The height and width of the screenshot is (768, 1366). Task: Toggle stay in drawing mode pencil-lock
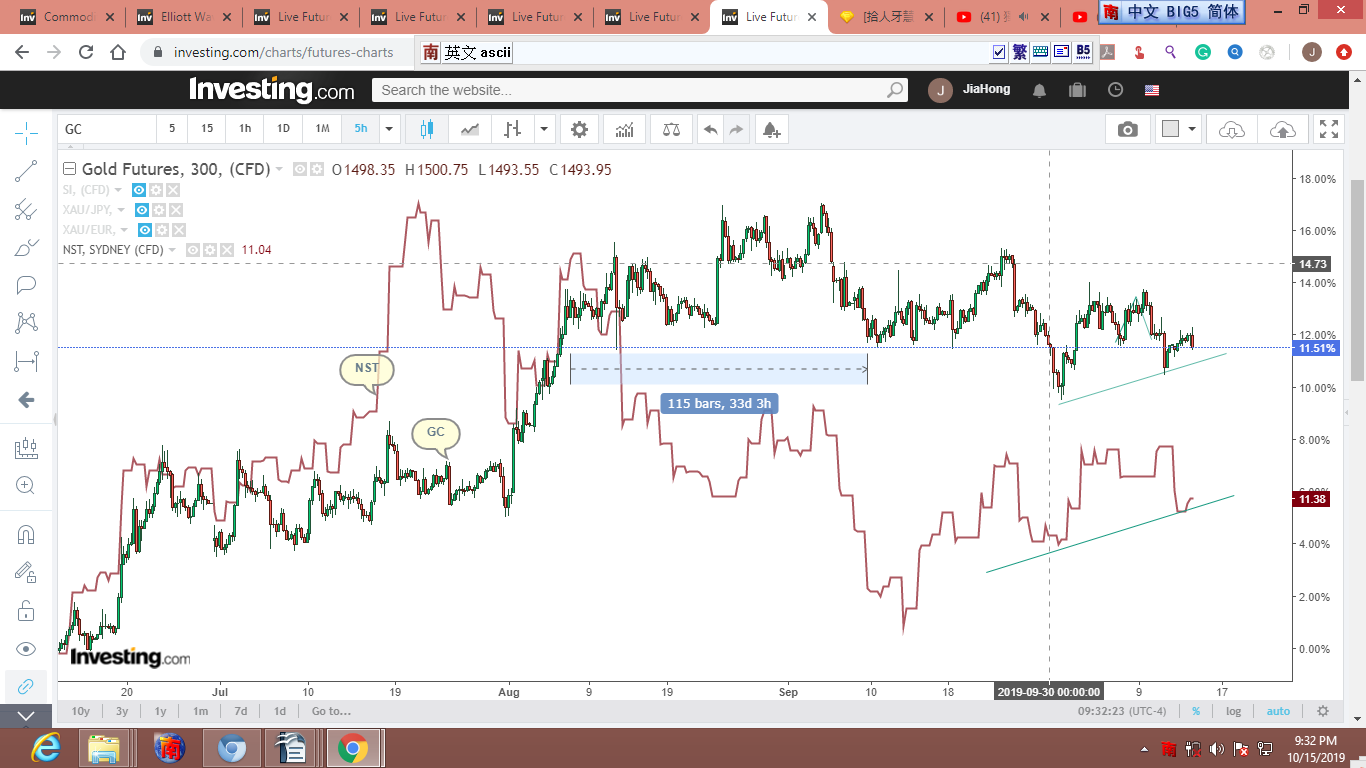click(26, 572)
